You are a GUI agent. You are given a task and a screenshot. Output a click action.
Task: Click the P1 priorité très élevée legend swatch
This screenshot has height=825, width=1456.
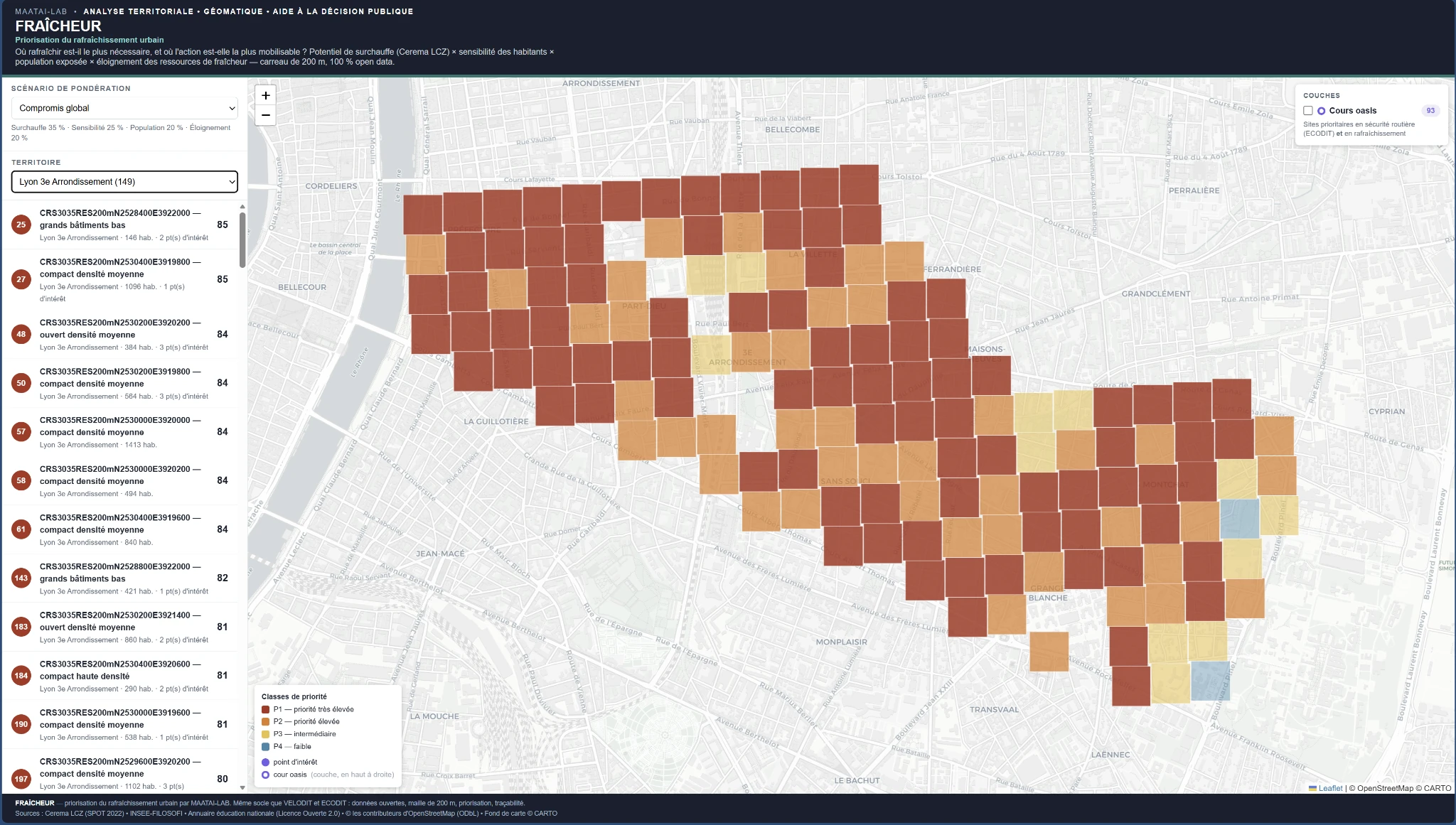[x=265, y=709]
